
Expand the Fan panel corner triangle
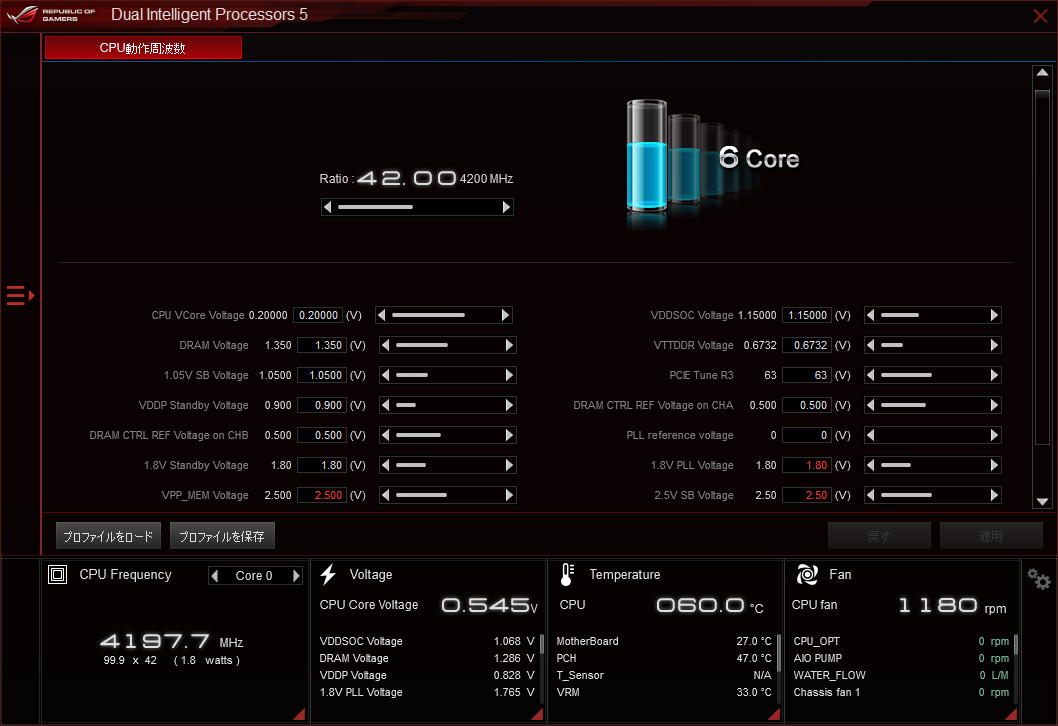[x=1011, y=715]
